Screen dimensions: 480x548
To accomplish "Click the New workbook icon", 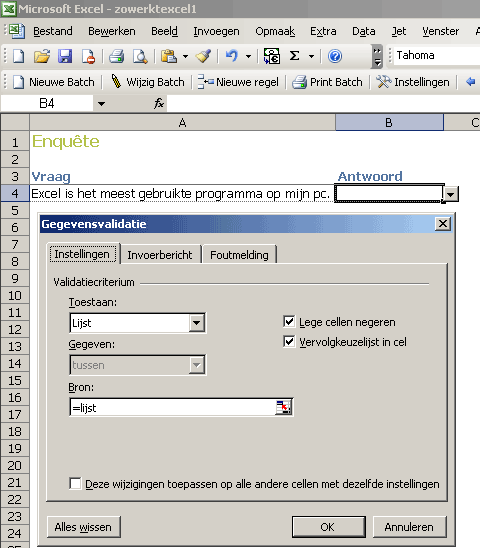I will coord(19,56).
